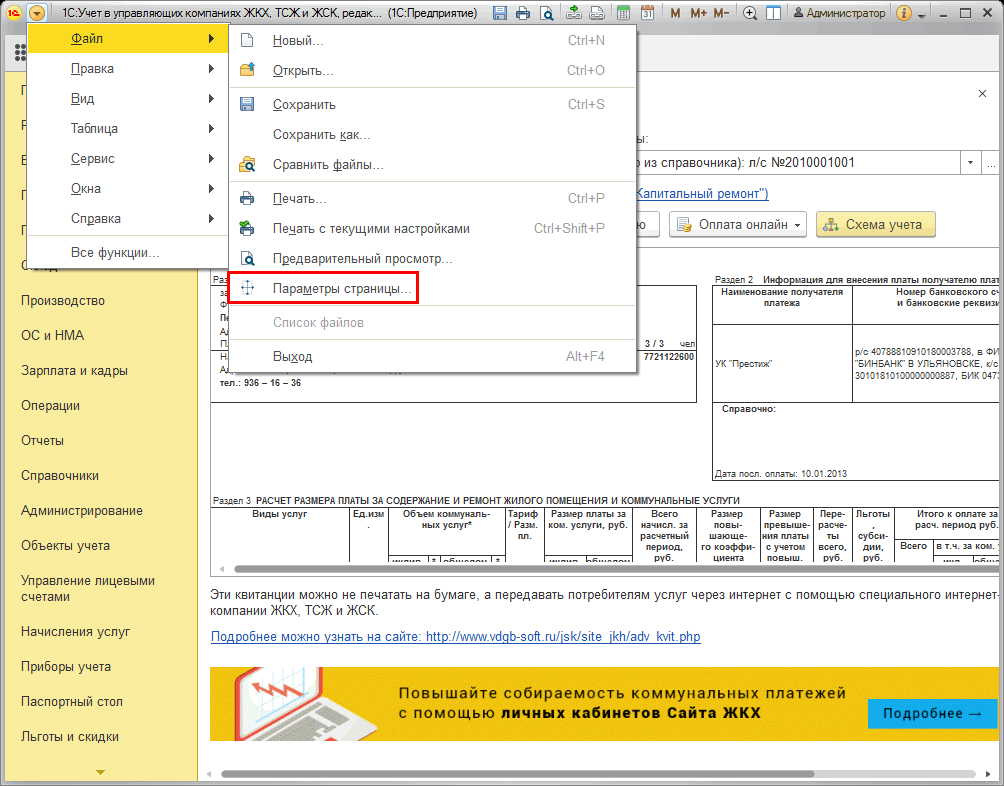
Task: Select Новый... from File submenu
Action: 432,40
